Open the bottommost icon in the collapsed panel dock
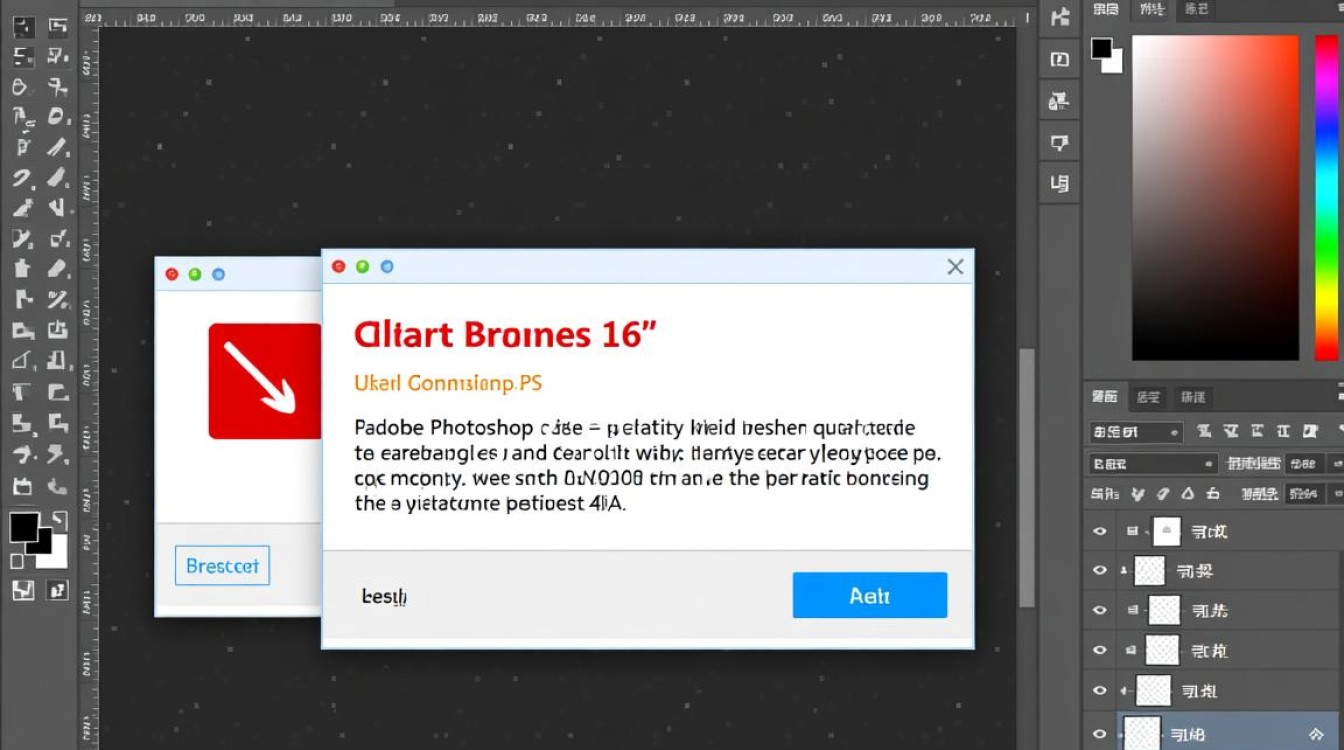 coord(1059,183)
